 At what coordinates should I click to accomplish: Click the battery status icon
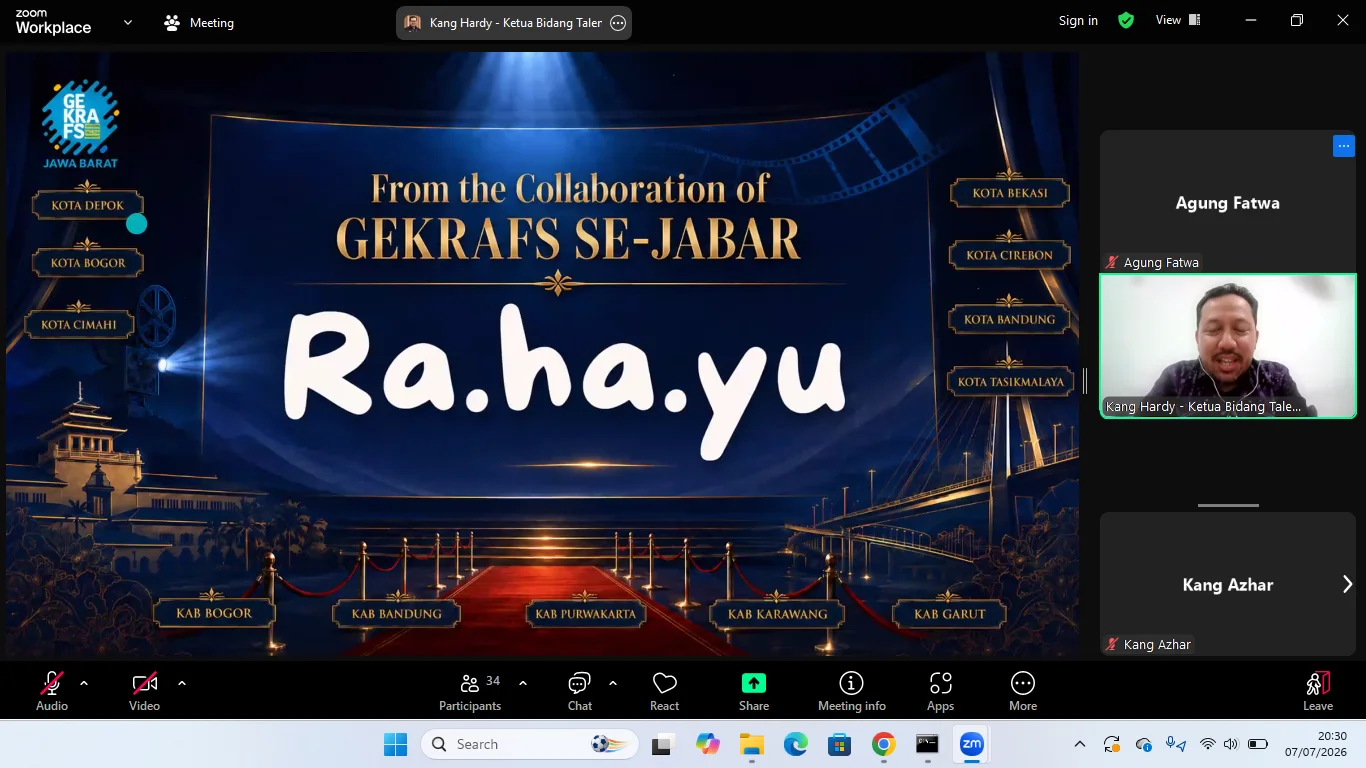(1258, 744)
